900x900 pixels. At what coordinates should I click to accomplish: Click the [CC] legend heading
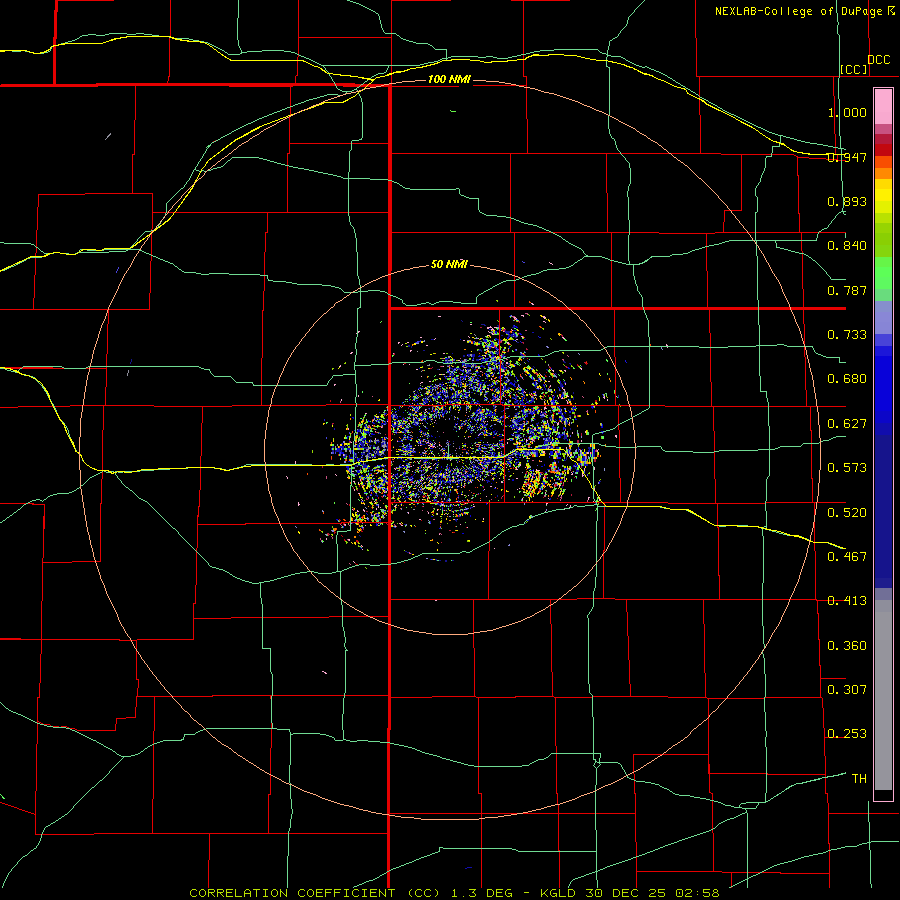click(x=854, y=69)
